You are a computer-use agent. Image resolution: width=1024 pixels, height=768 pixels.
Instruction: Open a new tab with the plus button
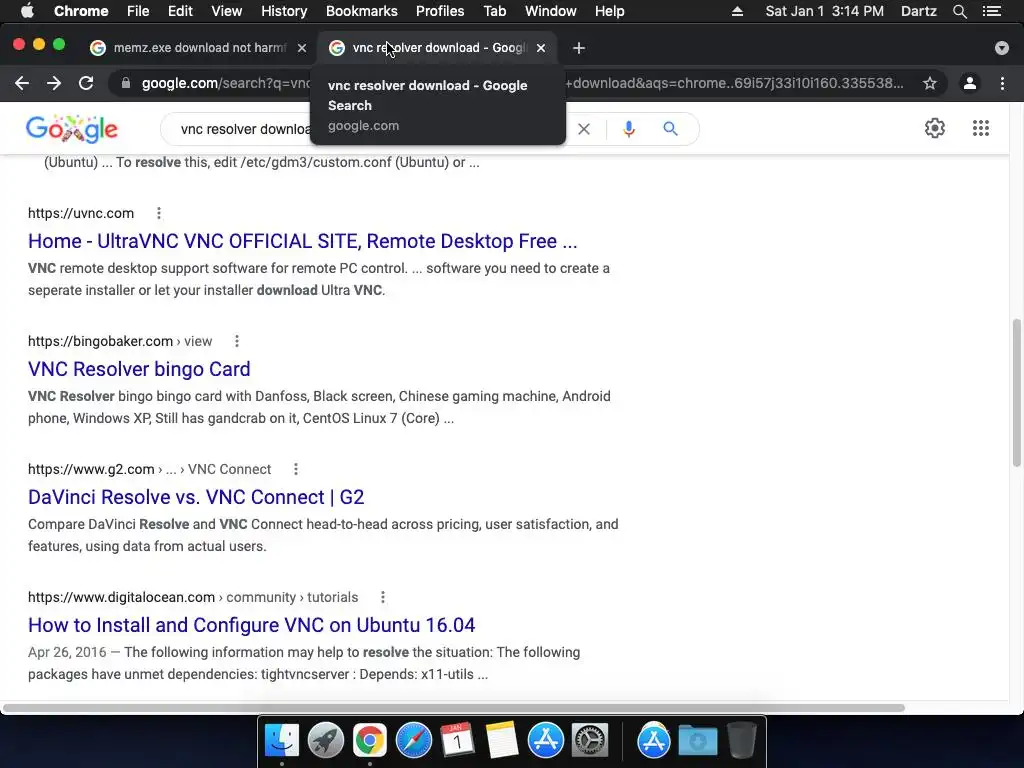pyautogui.click(x=579, y=48)
